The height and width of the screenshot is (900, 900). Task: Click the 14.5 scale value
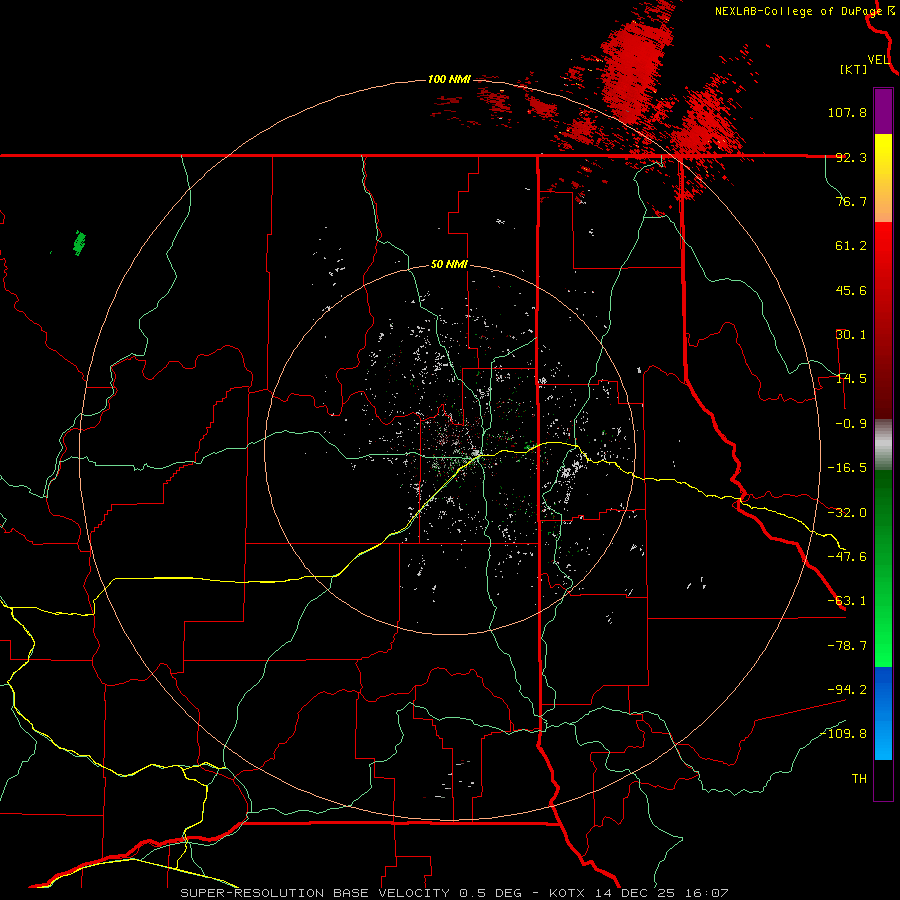click(x=851, y=379)
